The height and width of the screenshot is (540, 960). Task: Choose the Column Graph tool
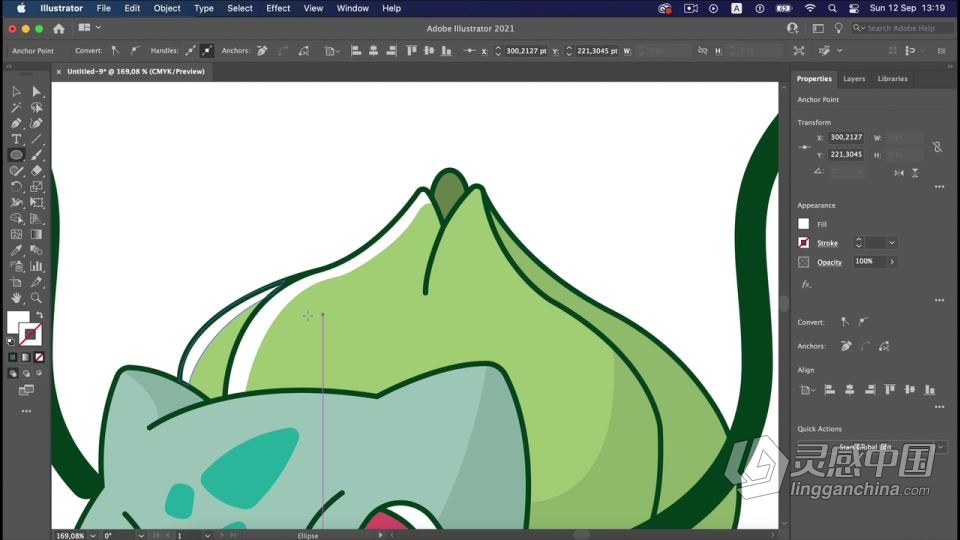point(37,266)
